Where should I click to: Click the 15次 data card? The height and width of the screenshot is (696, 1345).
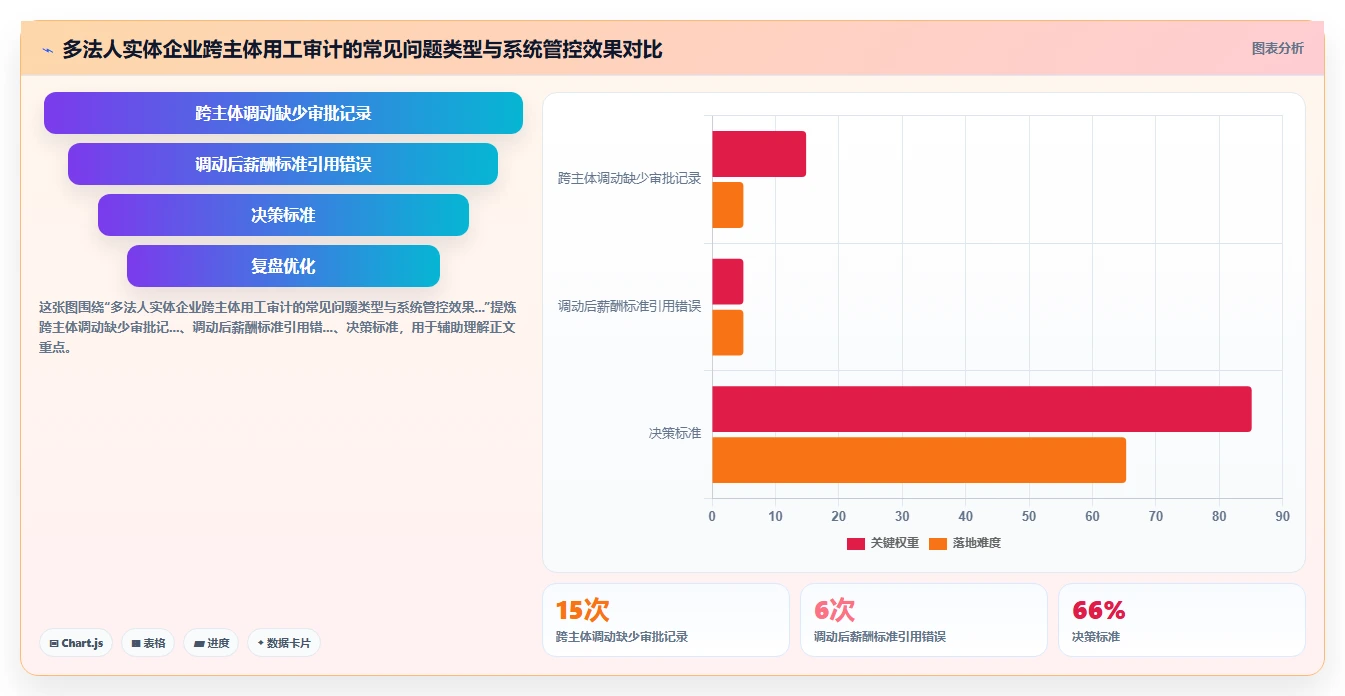[666, 620]
